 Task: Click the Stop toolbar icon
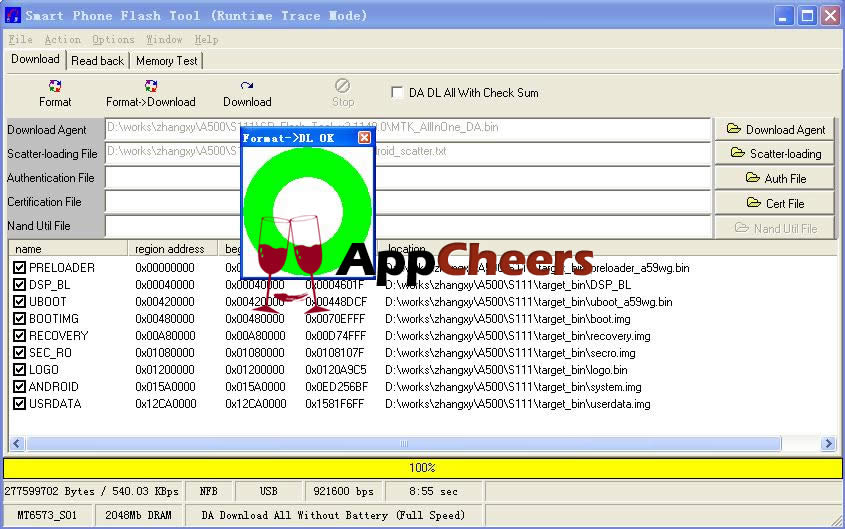pyautogui.click(x=343, y=86)
